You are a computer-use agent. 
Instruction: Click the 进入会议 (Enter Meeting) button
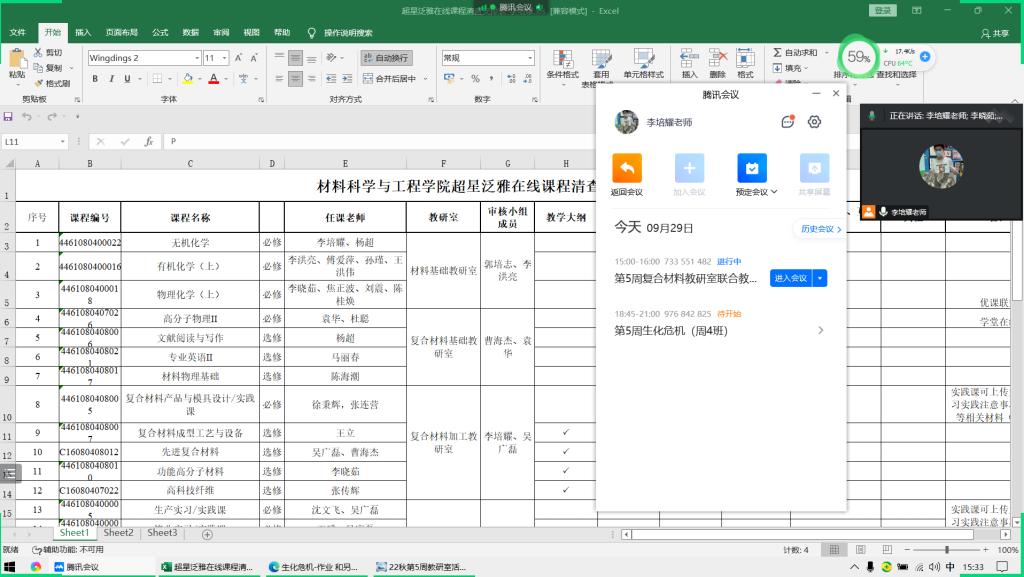tap(790, 278)
